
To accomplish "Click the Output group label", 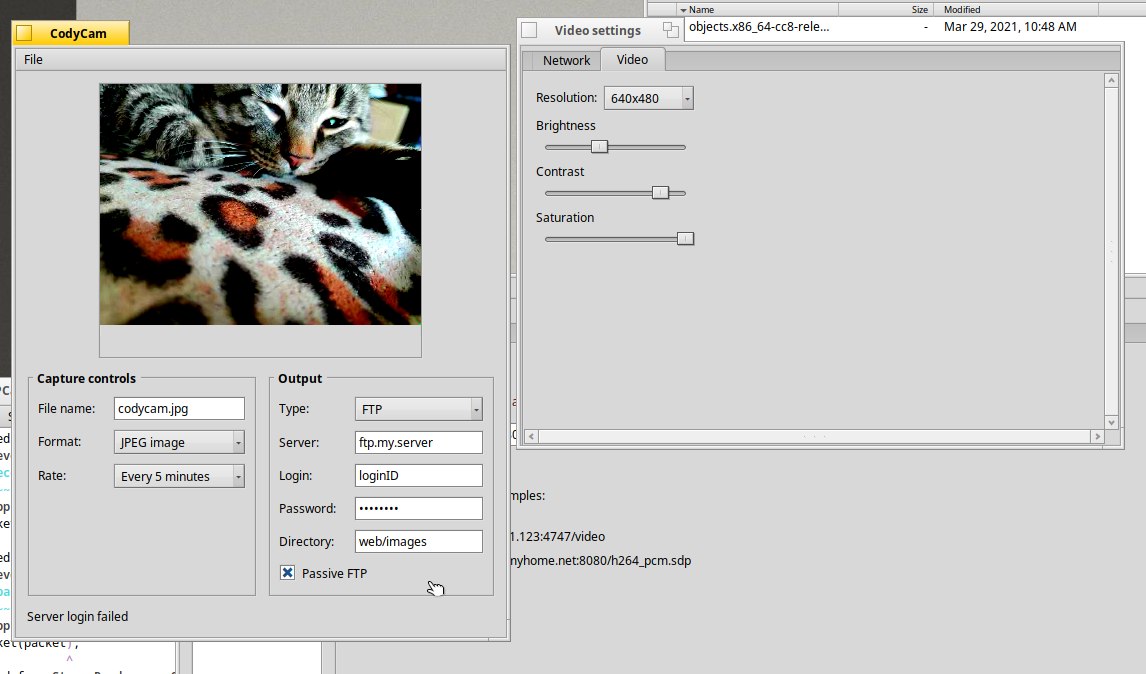I will click(300, 379).
